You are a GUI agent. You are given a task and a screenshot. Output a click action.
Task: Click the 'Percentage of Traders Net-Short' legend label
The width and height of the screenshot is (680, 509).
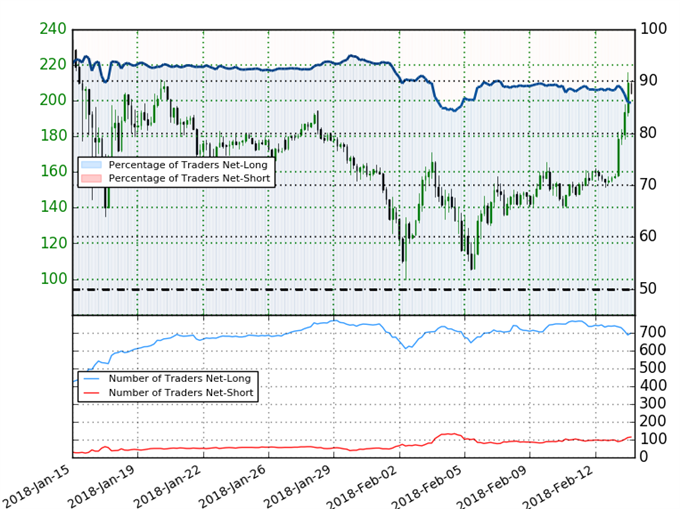point(189,178)
